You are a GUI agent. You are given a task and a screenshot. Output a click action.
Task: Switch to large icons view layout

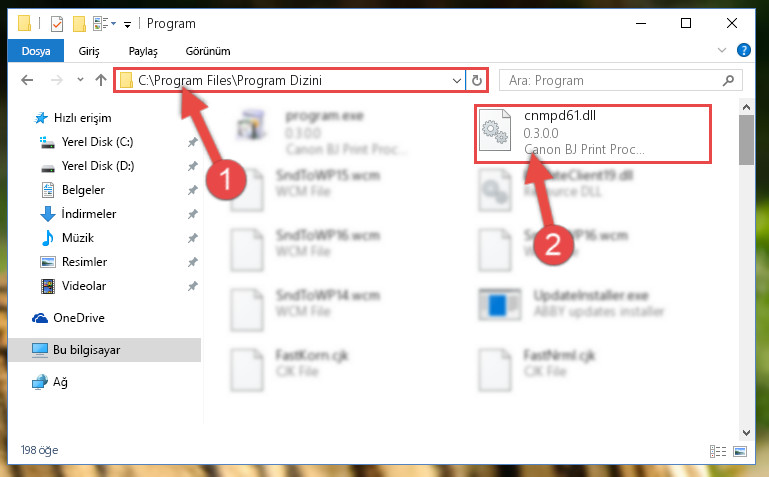[740, 451]
